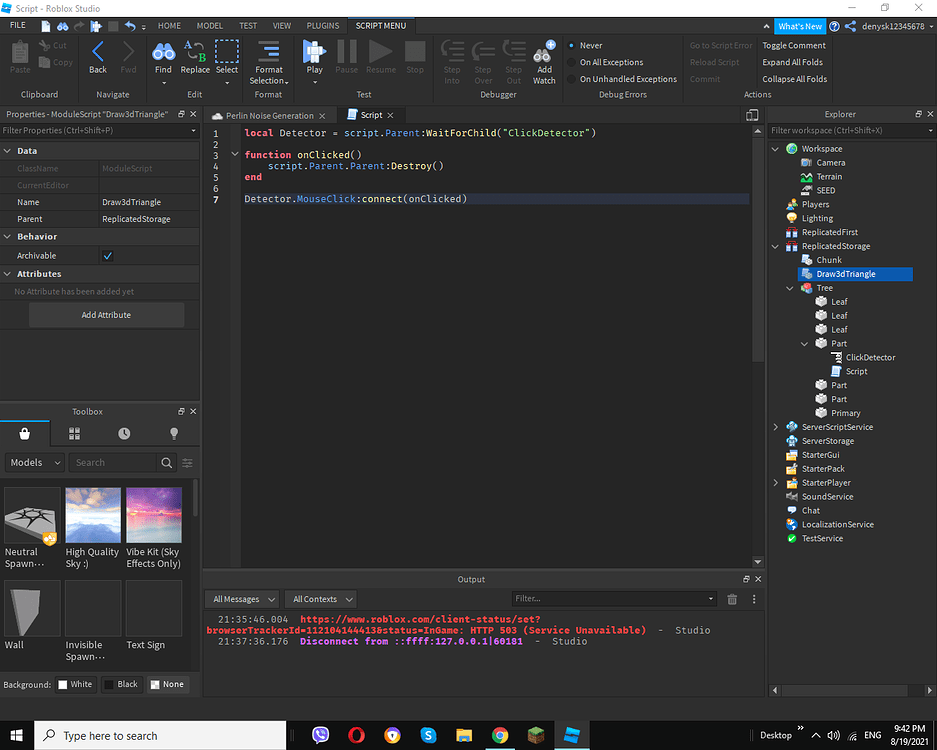Open the All Contexts dropdown
The height and width of the screenshot is (750, 937).
coord(321,599)
